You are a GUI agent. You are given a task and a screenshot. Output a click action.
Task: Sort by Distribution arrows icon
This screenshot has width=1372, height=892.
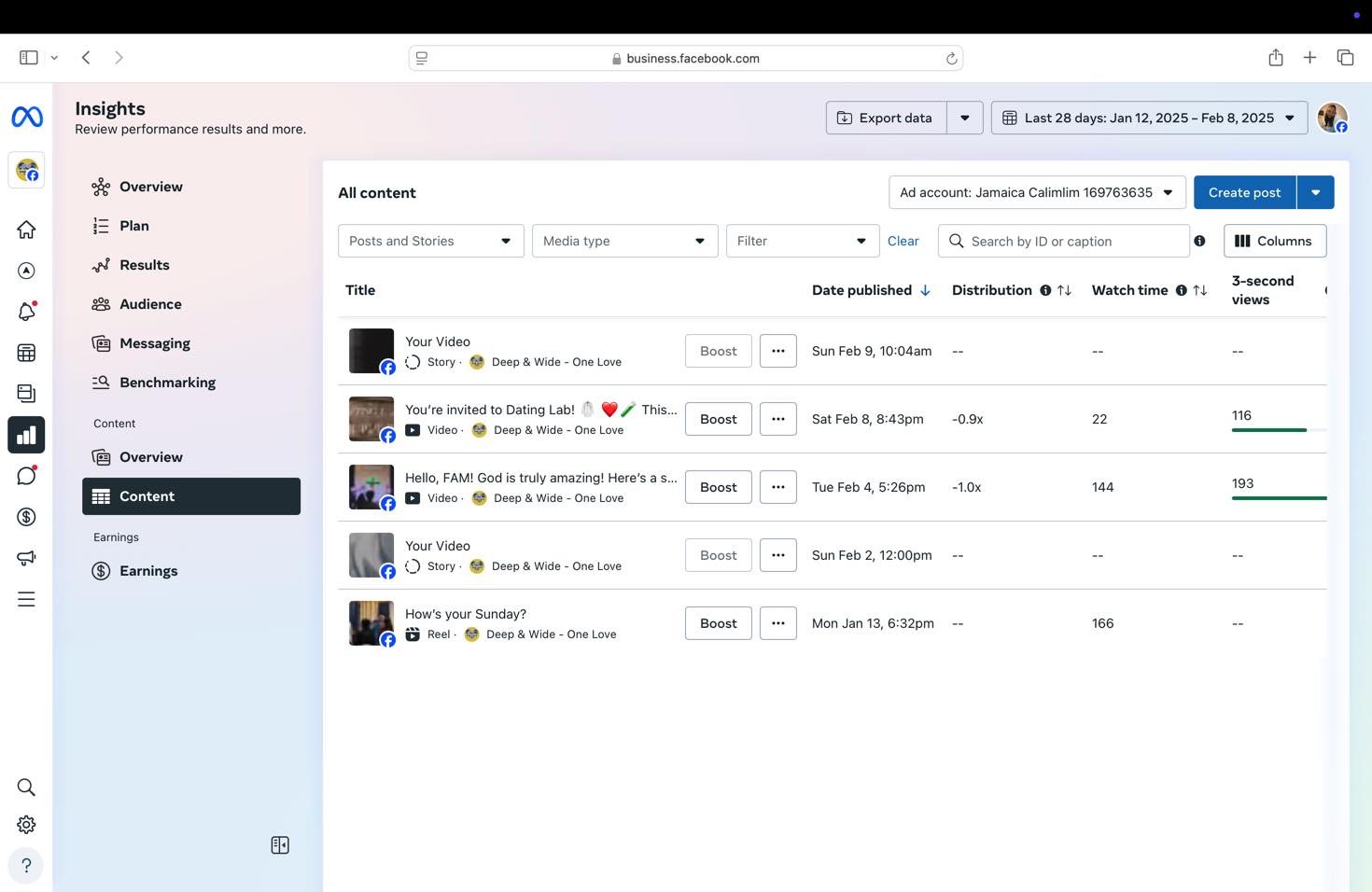pos(1064,290)
